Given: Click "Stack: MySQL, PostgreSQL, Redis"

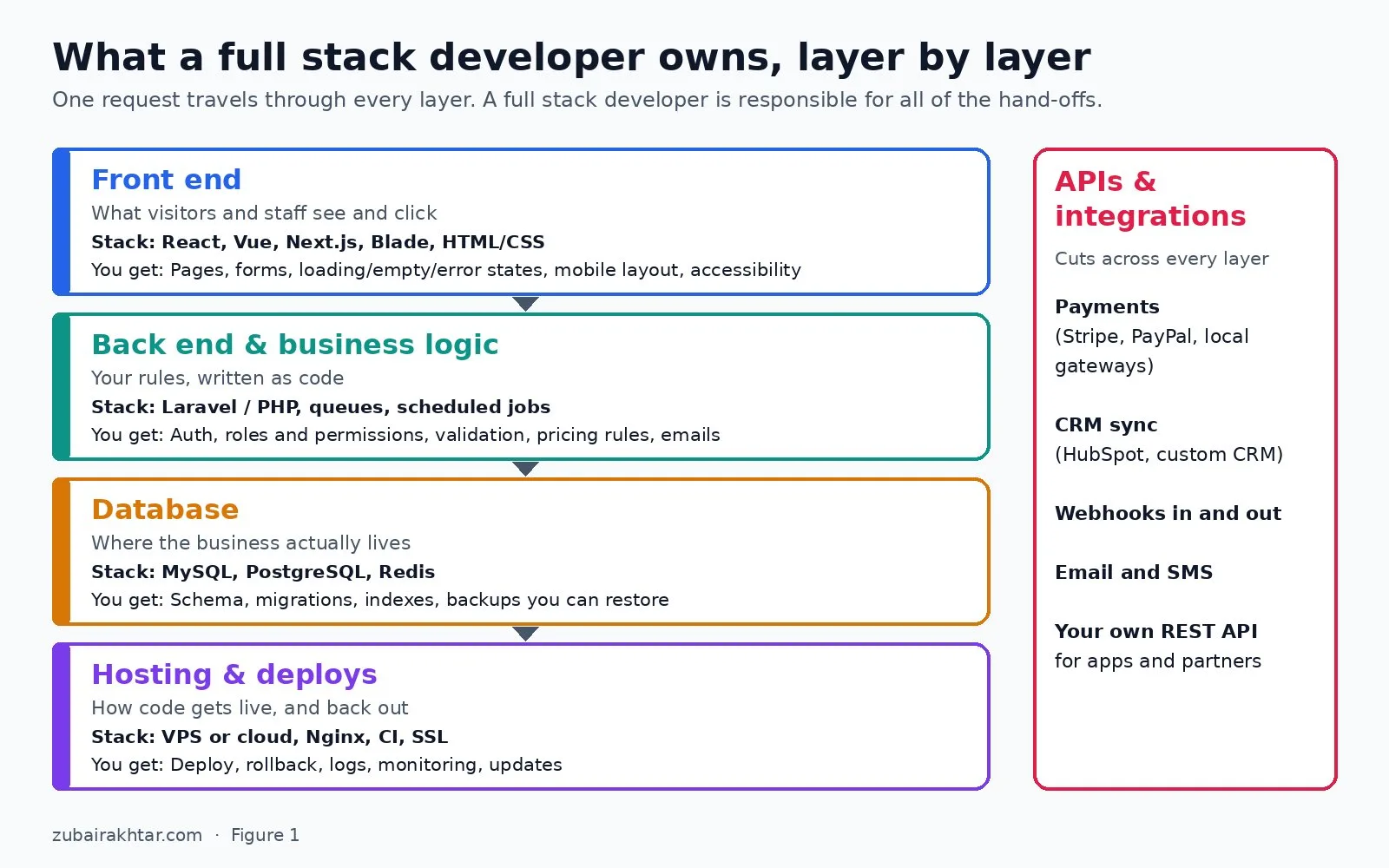Looking at the screenshot, I should point(263,572).
